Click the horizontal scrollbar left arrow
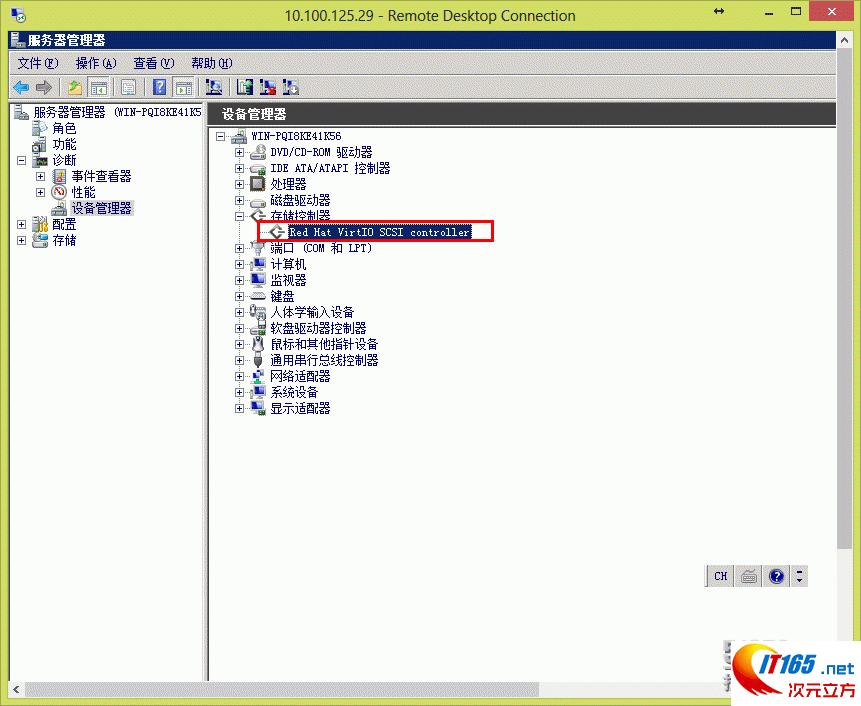The height and width of the screenshot is (706, 861). tap(16, 690)
